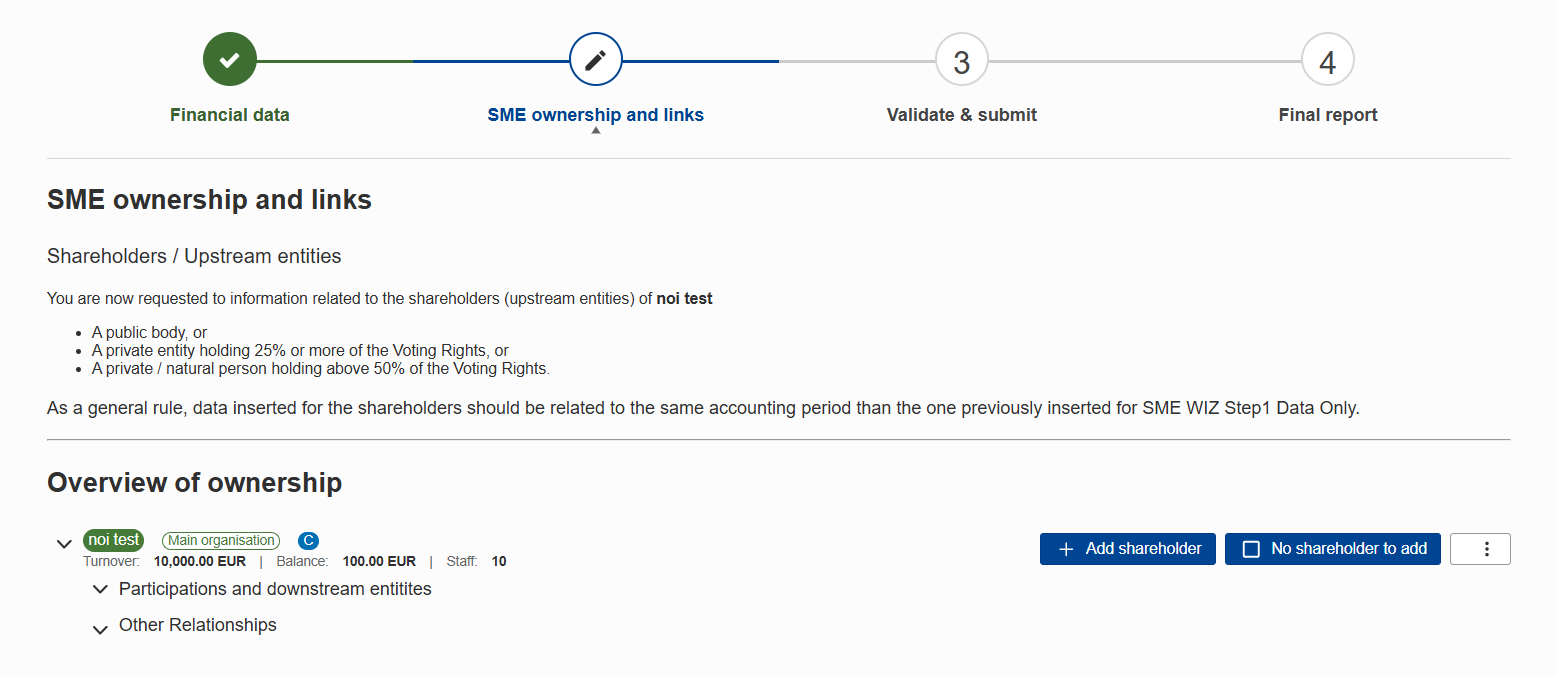Jump to Validate & submit step
Screen dimensions: 1556x676
coord(962,115)
